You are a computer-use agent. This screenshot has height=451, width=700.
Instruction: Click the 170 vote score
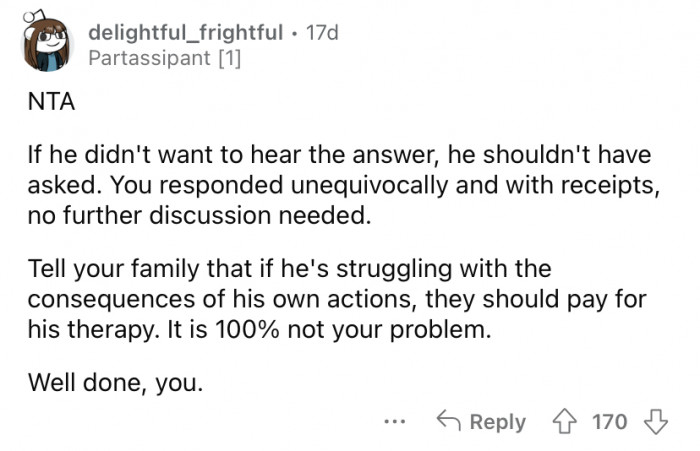coord(610,422)
